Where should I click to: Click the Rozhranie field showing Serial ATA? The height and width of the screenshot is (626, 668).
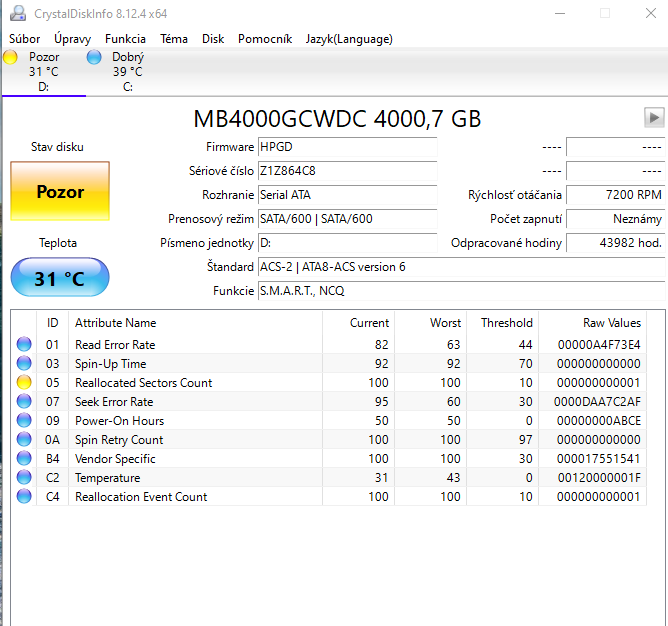pyautogui.click(x=348, y=195)
